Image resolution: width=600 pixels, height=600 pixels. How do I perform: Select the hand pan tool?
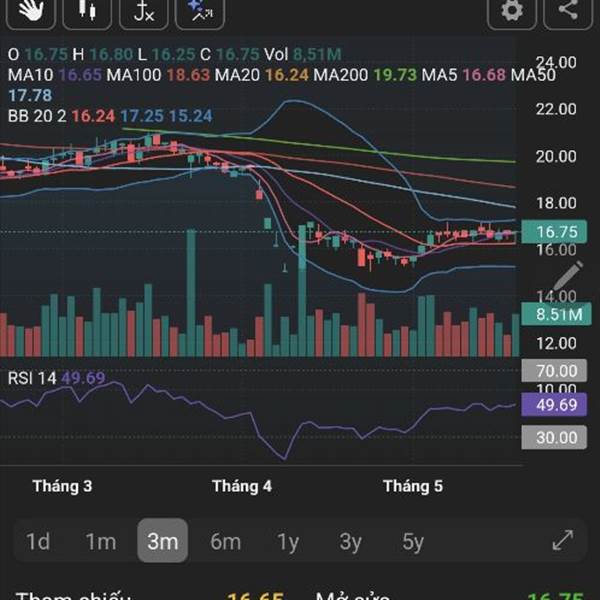pos(31,11)
